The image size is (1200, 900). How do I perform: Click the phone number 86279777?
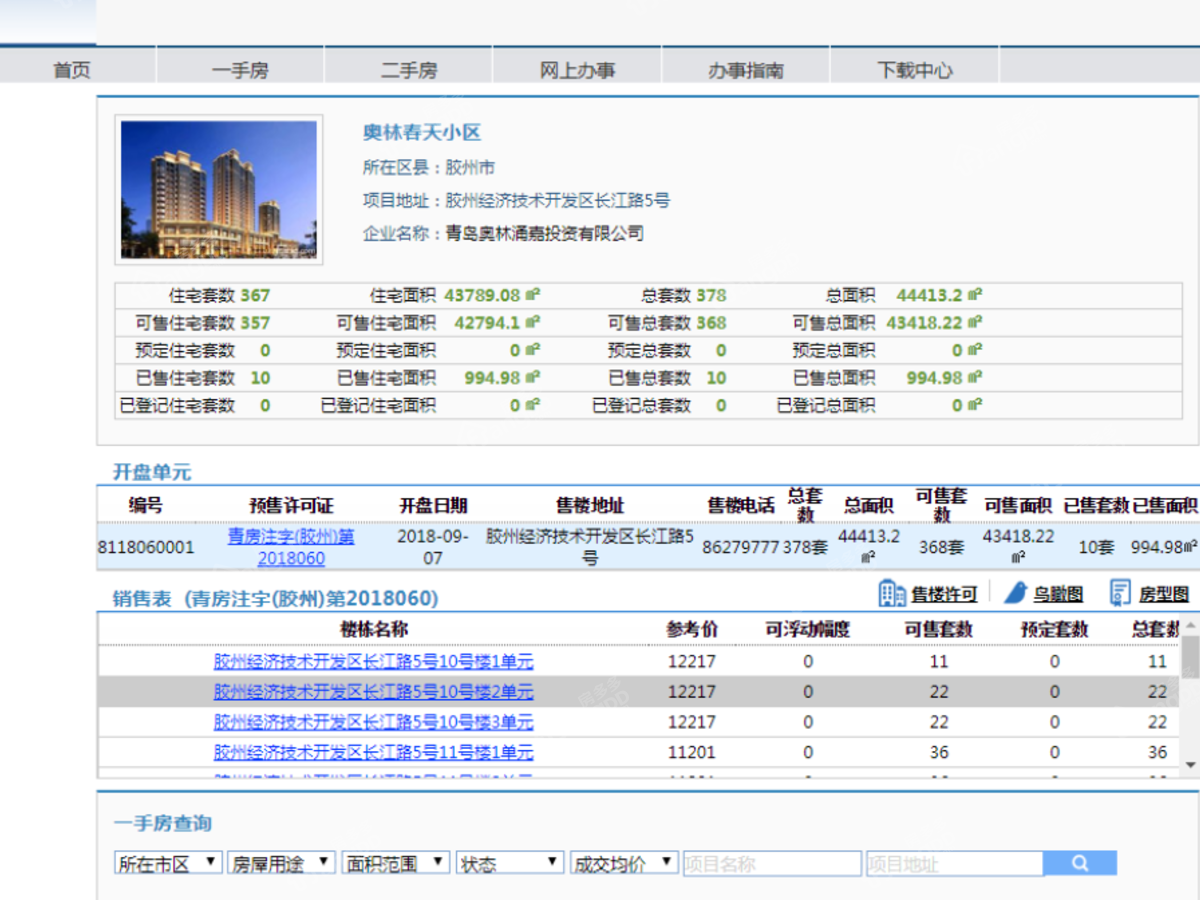740,547
